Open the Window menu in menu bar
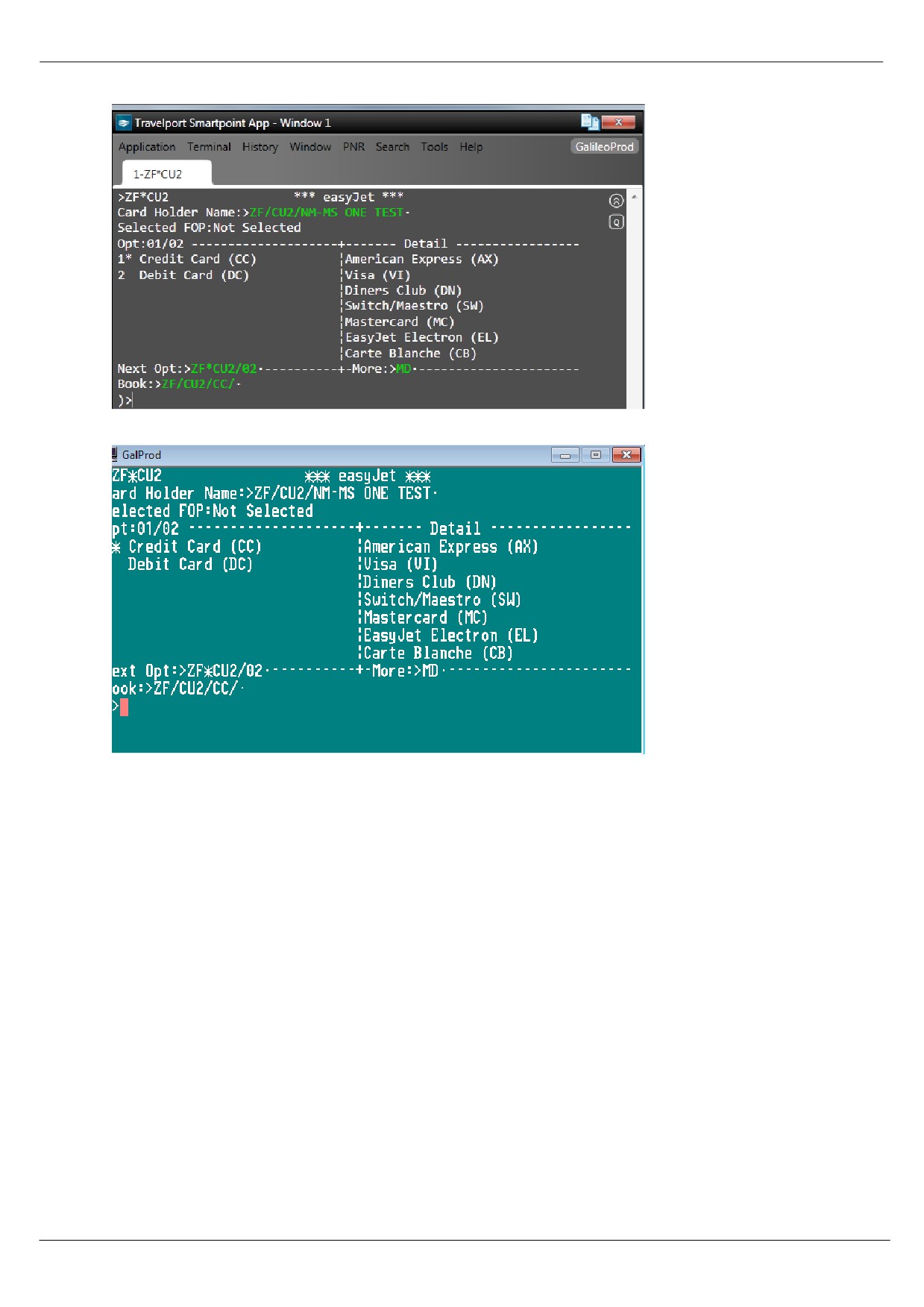 (x=310, y=147)
